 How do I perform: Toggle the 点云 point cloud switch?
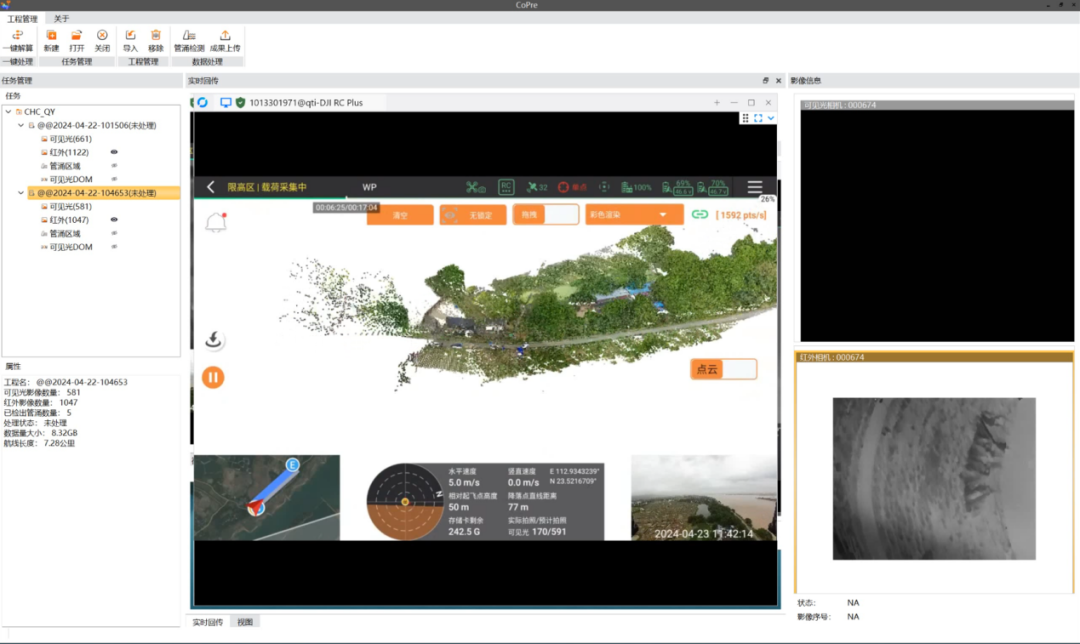coord(723,369)
